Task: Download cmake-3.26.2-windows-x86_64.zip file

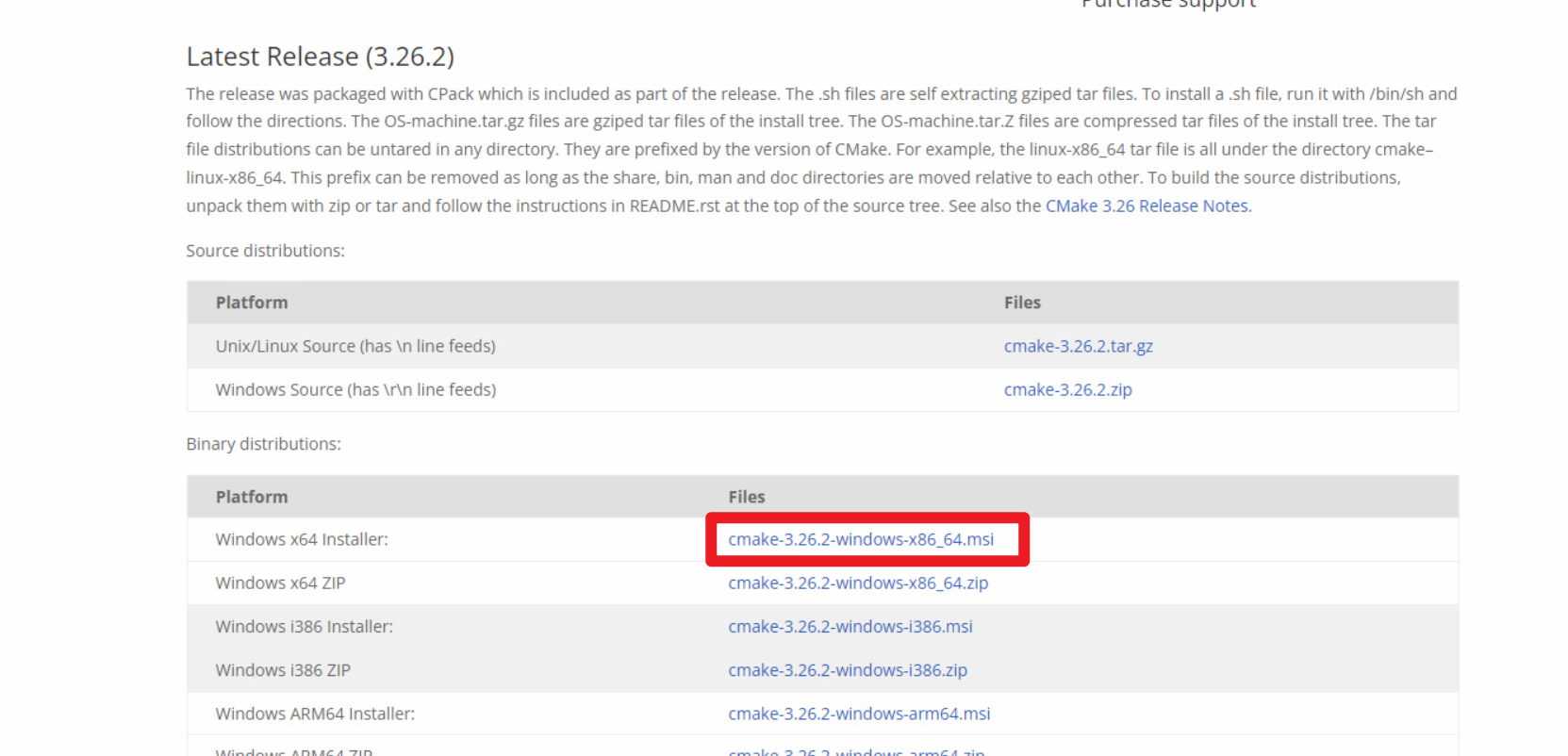Action: (x=858, y=583)
